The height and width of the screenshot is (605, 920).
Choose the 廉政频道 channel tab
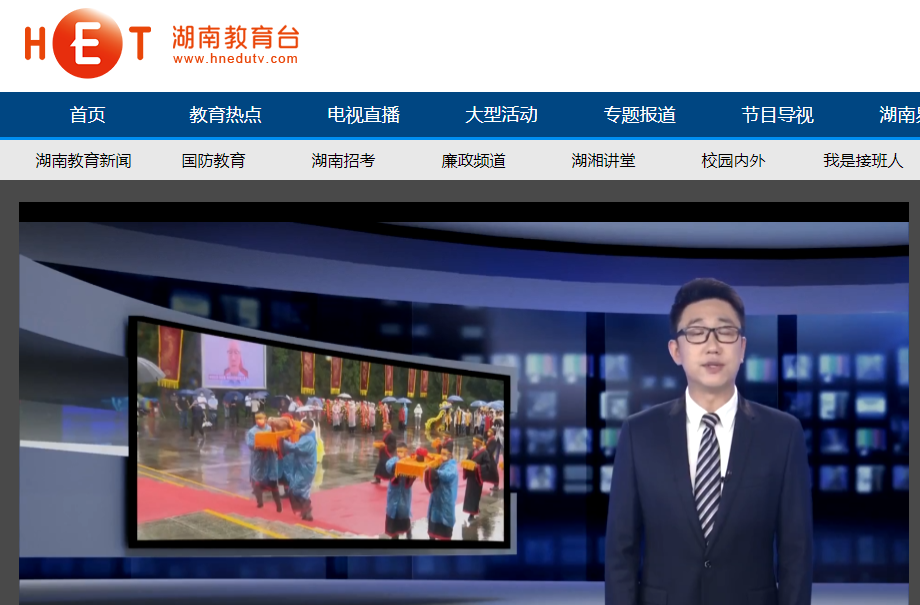[473, 160]
